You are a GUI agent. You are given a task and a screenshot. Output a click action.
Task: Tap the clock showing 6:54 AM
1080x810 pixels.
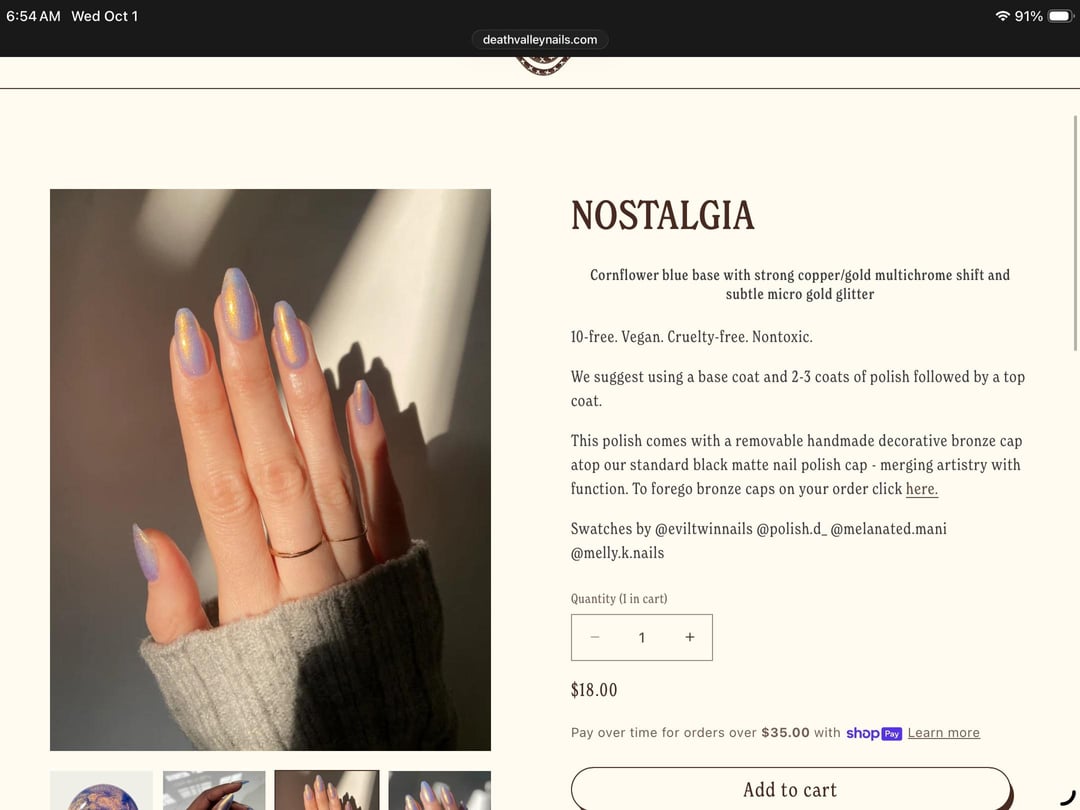pyautogui.click(x=33, y=16)
